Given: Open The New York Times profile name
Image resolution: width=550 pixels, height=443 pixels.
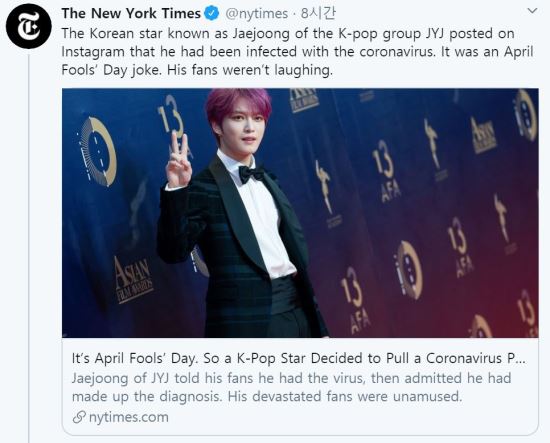Looking at the screenshot, I should point(131,14).
